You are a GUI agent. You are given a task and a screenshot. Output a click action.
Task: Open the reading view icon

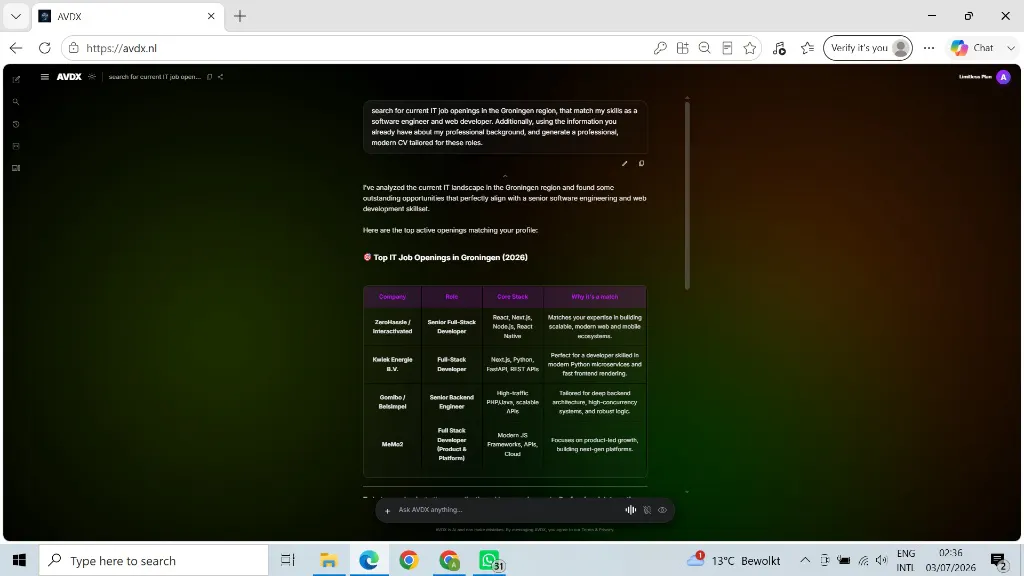(727, 48)
